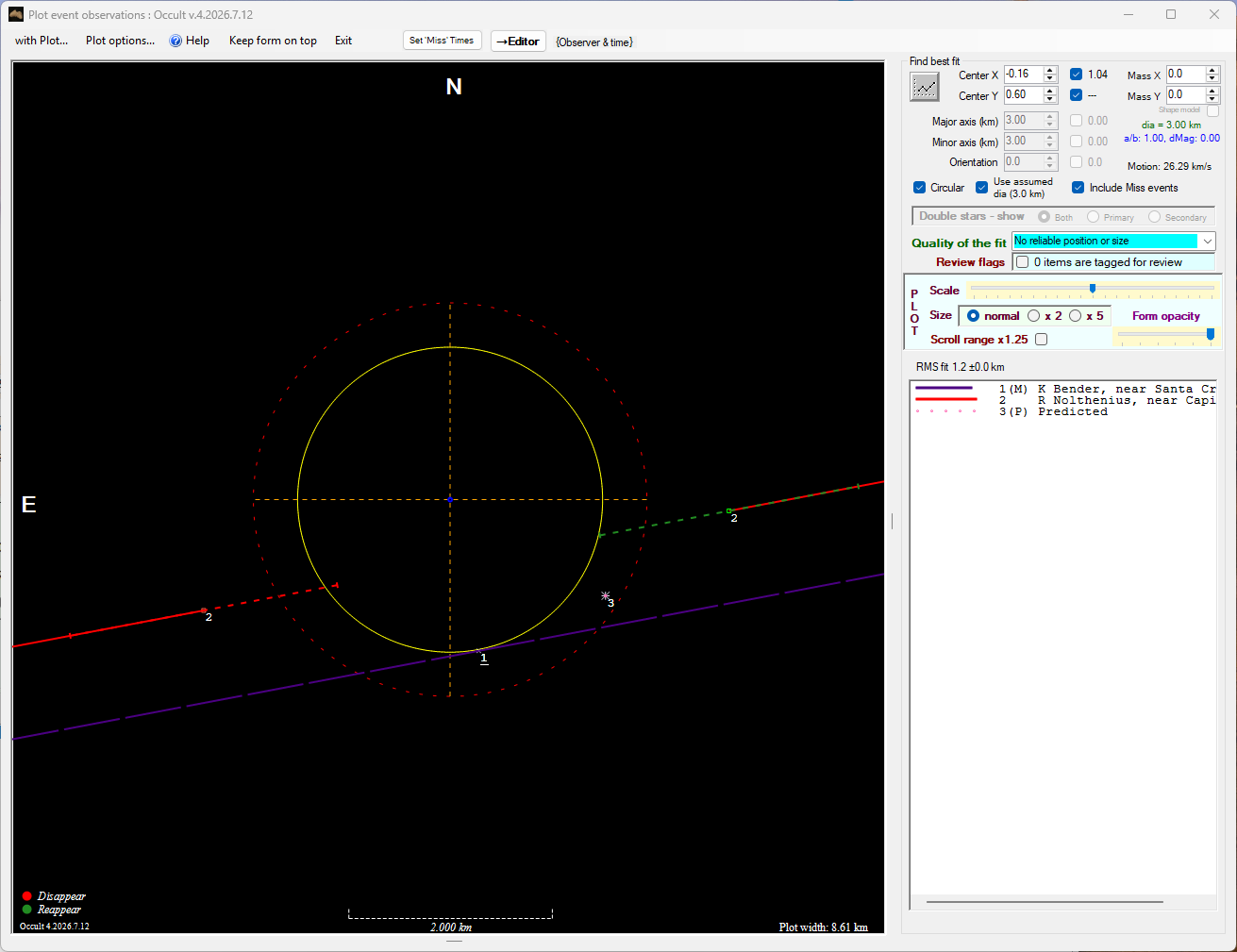The height and width of the screenshot is (952, 1237).
Task: Decrease Mass Y with spinner down arrow
Action: pyautogui.click(x=1212, y=99)
